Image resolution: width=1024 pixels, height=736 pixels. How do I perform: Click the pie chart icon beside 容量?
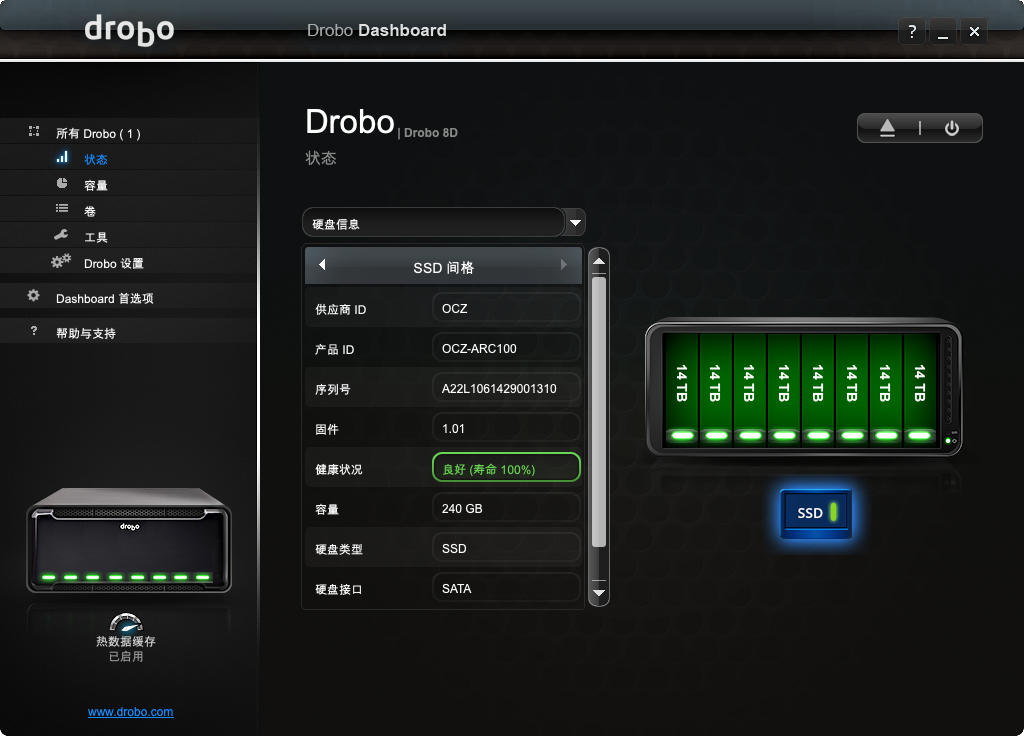coord(62,184)
